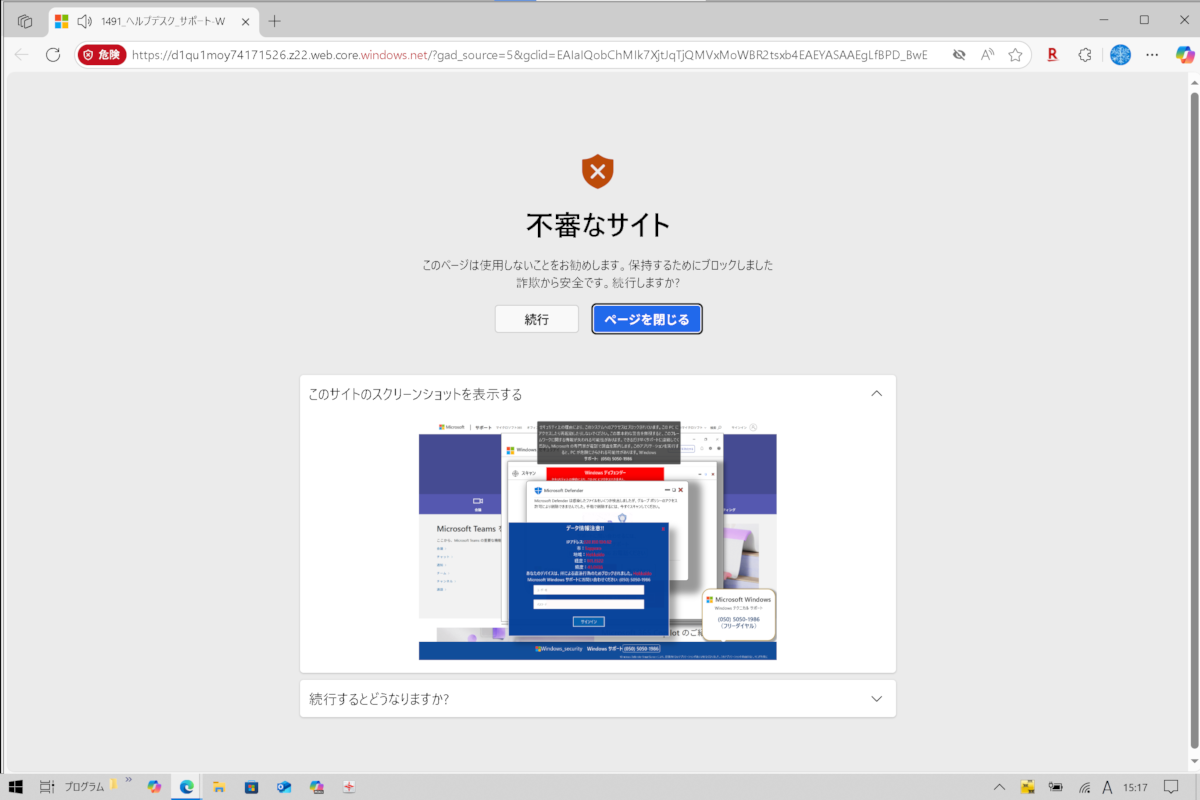The width and height of the screenshot is (1200, 800).
Task: Click the 不審なサイト heading
Action: pos(597,225)
